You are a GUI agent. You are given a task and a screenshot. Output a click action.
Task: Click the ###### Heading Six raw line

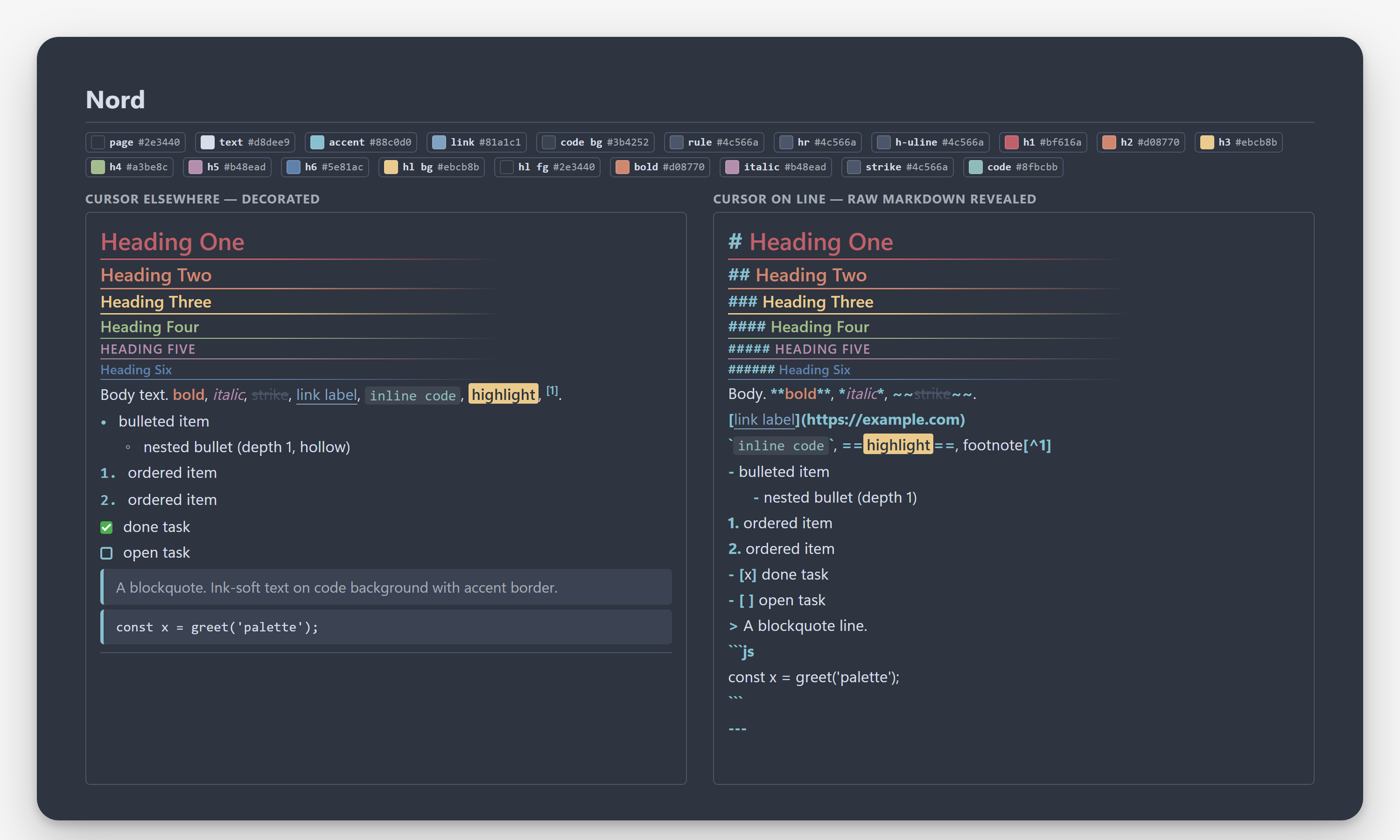790,370
